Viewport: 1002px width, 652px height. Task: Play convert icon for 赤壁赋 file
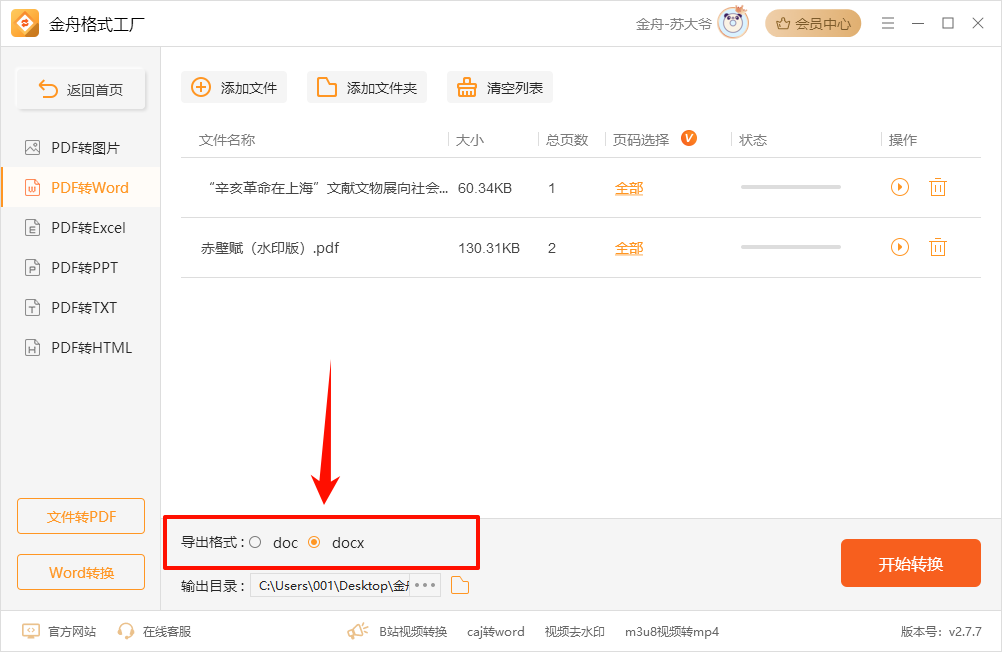(x=900, y=247)
